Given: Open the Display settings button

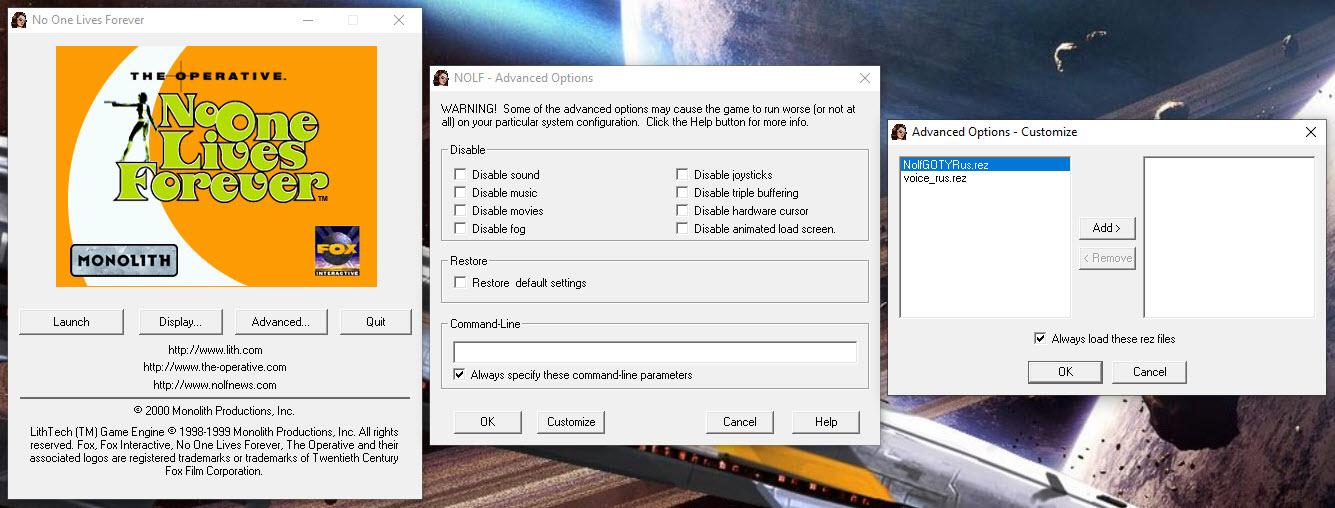Looking at the screenshot, I should coord(180,322).
